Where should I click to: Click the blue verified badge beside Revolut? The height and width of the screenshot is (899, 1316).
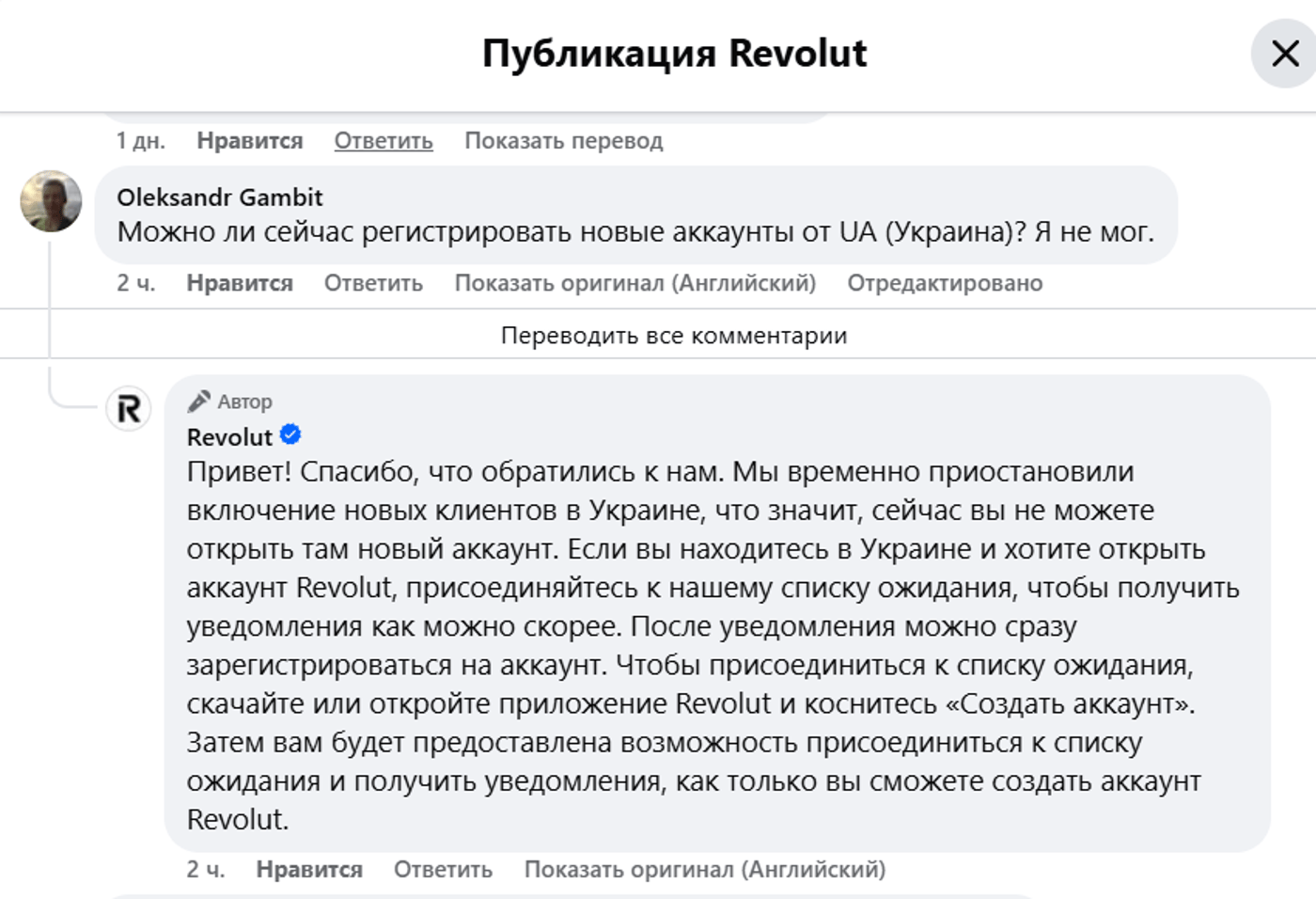pyautogui.click(x=290, y=434)
